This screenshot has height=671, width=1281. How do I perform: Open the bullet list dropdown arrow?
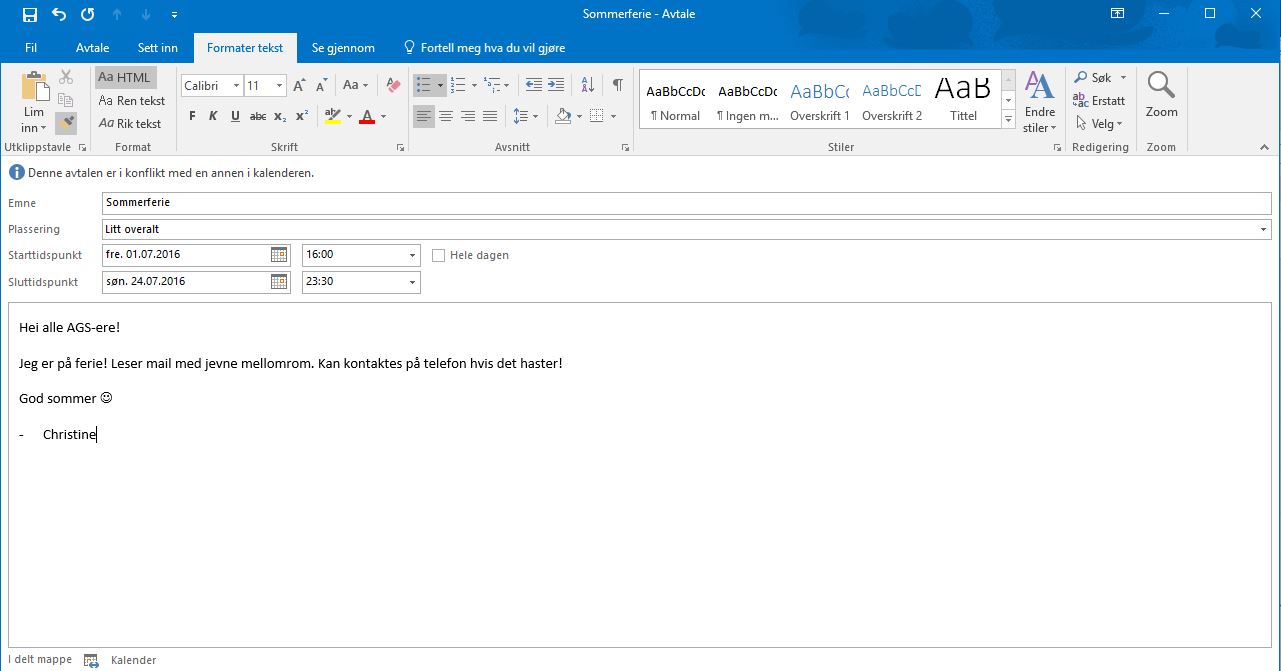[x=440, y=86]
